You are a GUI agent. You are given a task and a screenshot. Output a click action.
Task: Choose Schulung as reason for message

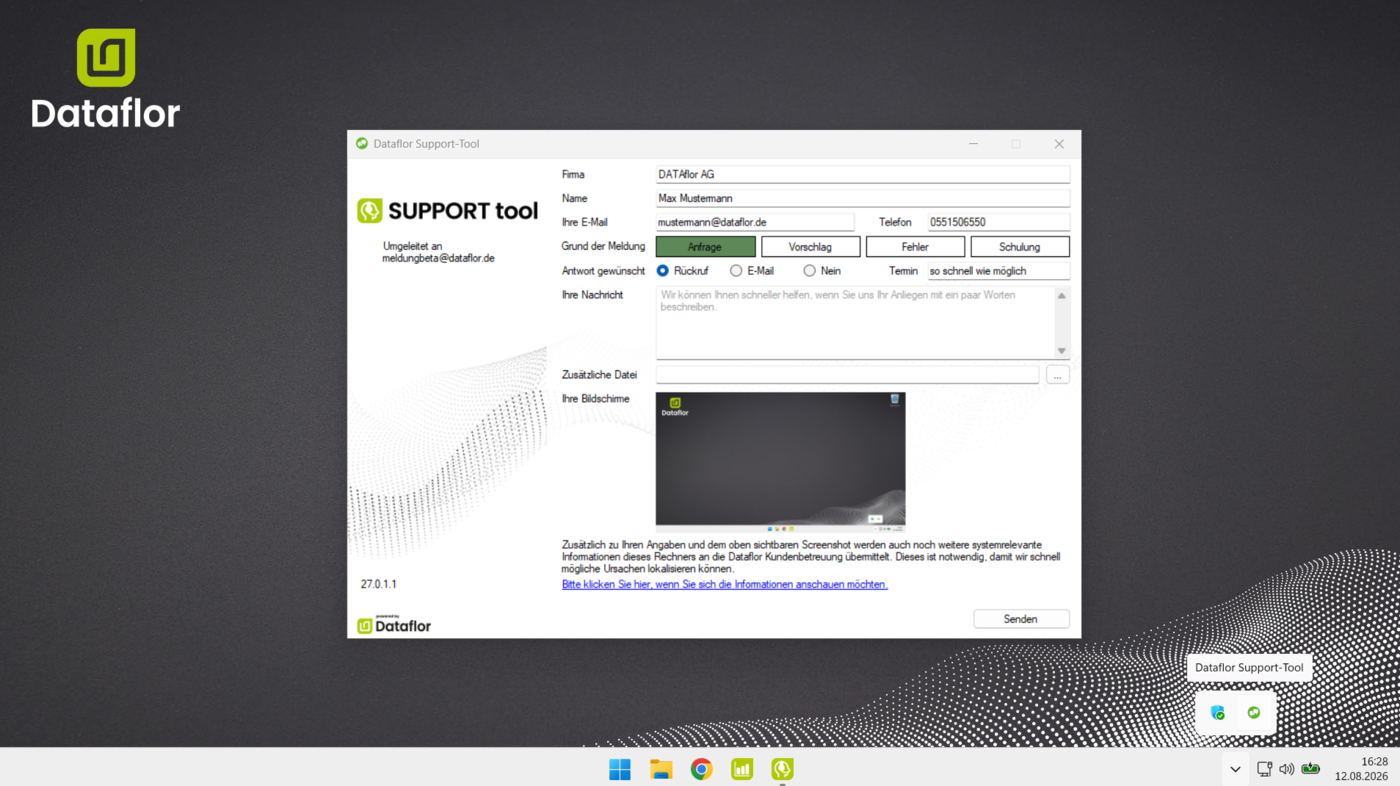click(x=1020, y=246)
